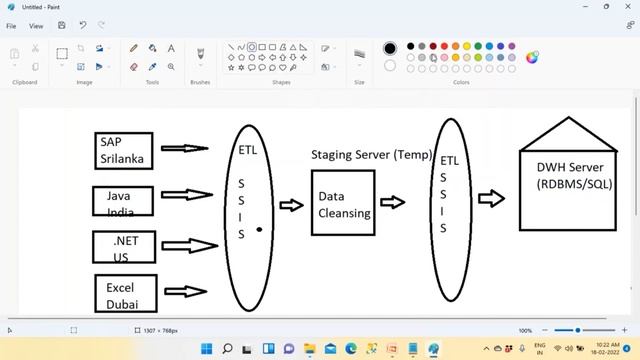This screenshot has height=360, width=640.
Task: Undo the last action
Action: pyautogui.click(x=83, y=25)
